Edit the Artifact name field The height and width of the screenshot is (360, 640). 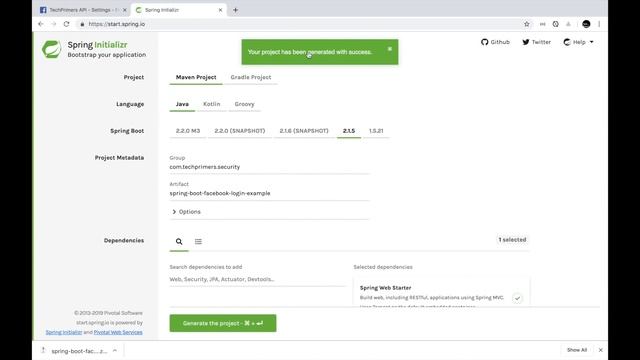tap(269, 193)
